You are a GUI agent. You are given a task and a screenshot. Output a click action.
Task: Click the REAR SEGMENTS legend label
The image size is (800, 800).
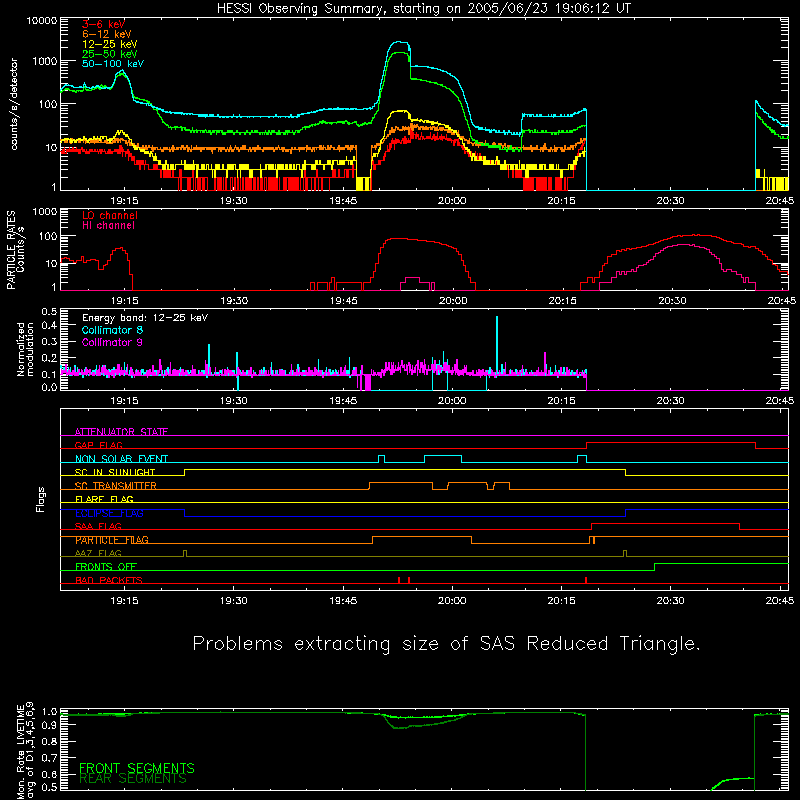coord(133,779)
